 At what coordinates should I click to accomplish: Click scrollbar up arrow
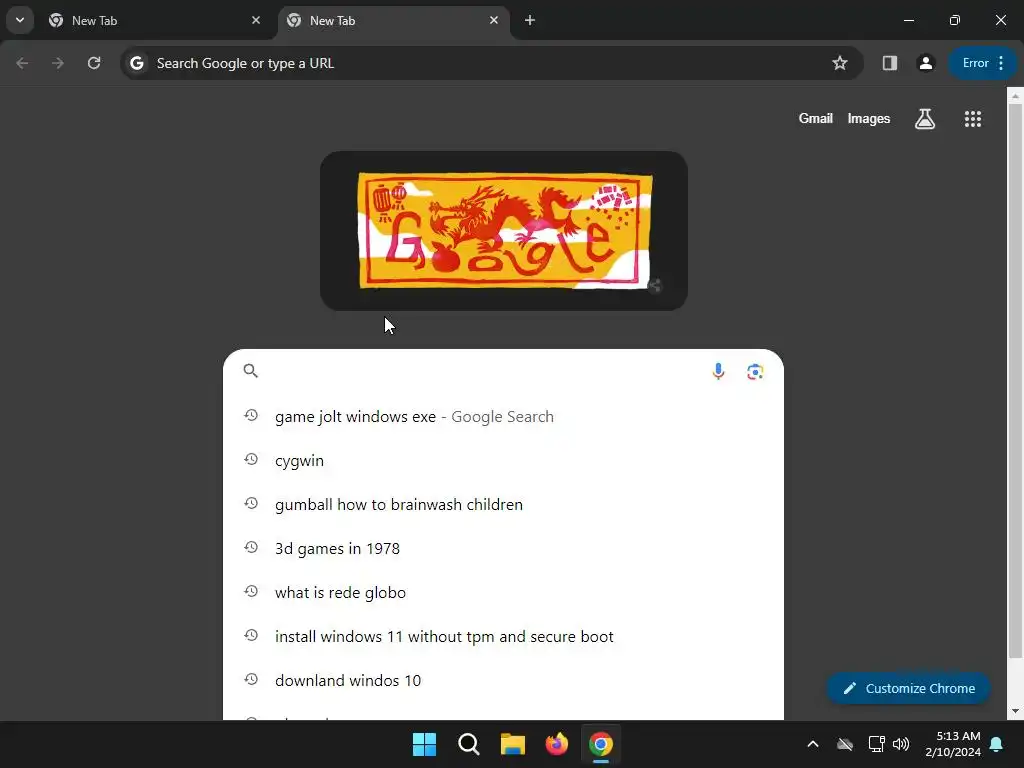coord(1015,96)
